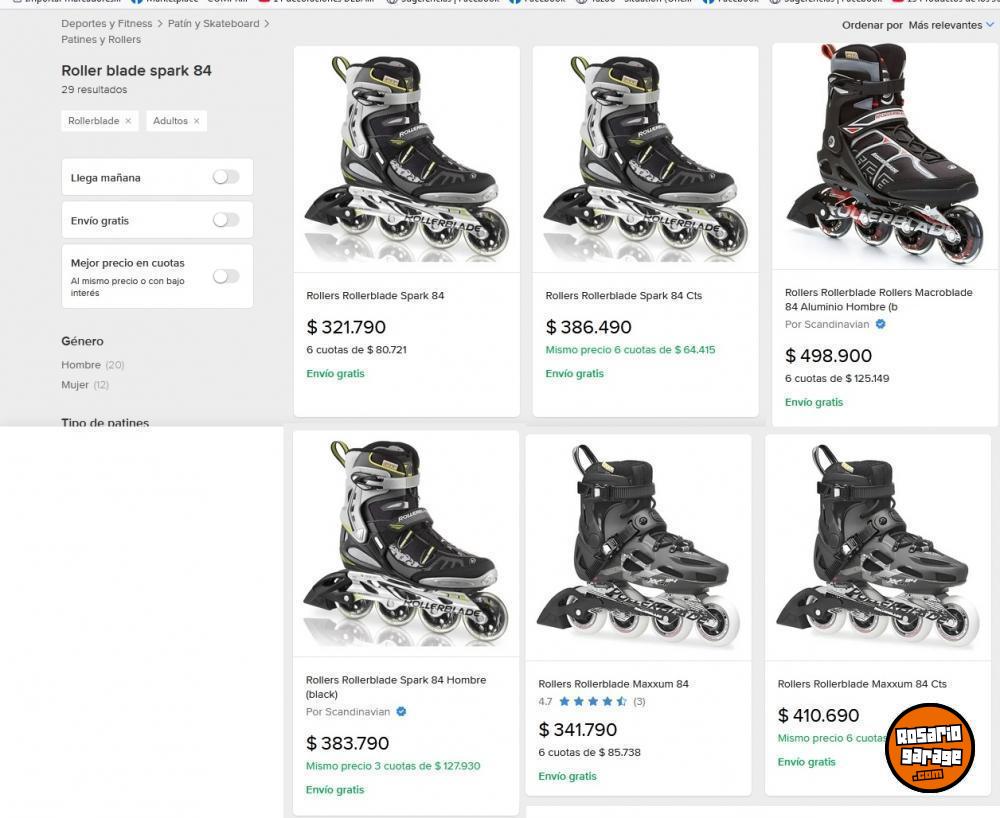Open Rollers Rollerblade Spark 84 Hombre (black) title
Image resolution: width=1000 pixels, height=818 pixels.
(x=396, y=686)
